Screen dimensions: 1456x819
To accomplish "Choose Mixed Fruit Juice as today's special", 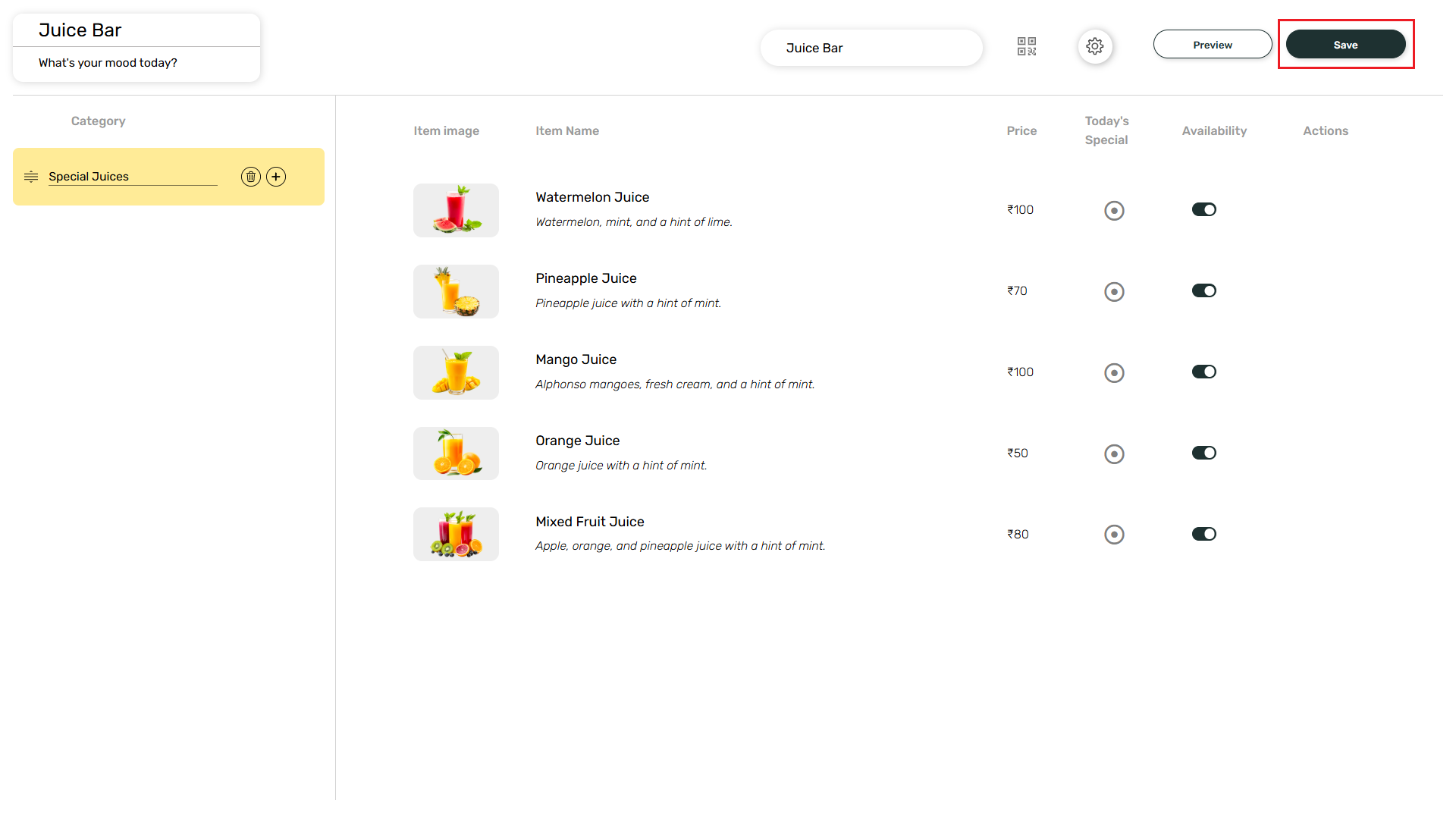I will [1114, 535].
